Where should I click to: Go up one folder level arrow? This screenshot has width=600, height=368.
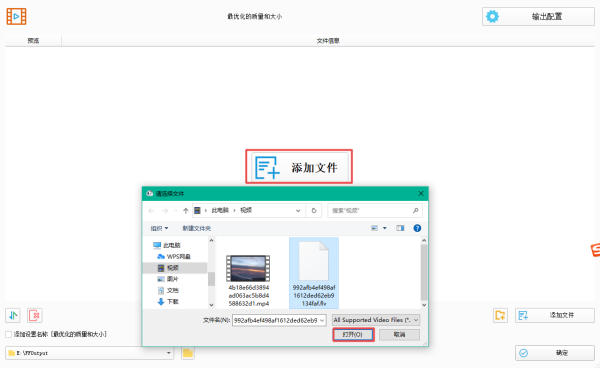click(x=186, y=210)
